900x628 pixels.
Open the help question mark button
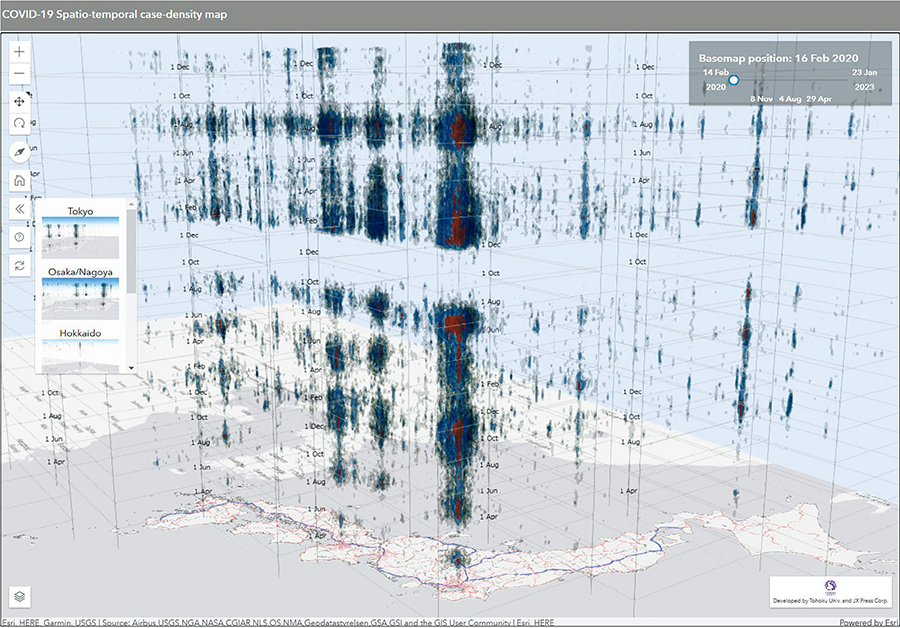pyautogui.click(x=20, y=237)
